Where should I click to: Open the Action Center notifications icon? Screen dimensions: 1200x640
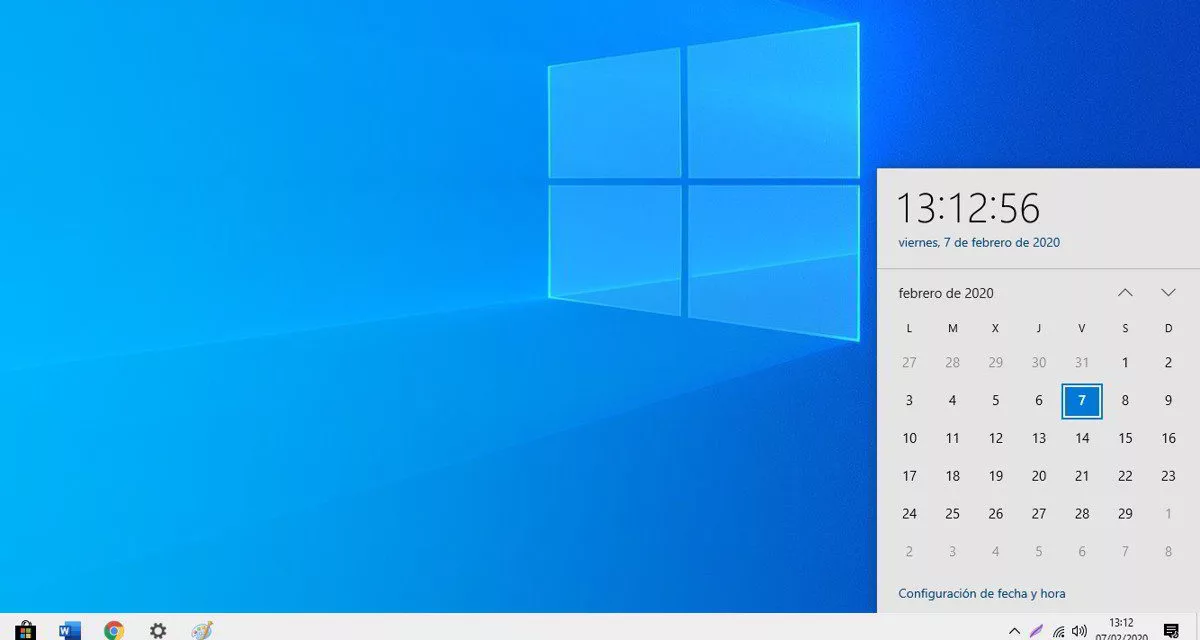(x=1171, y=630)
